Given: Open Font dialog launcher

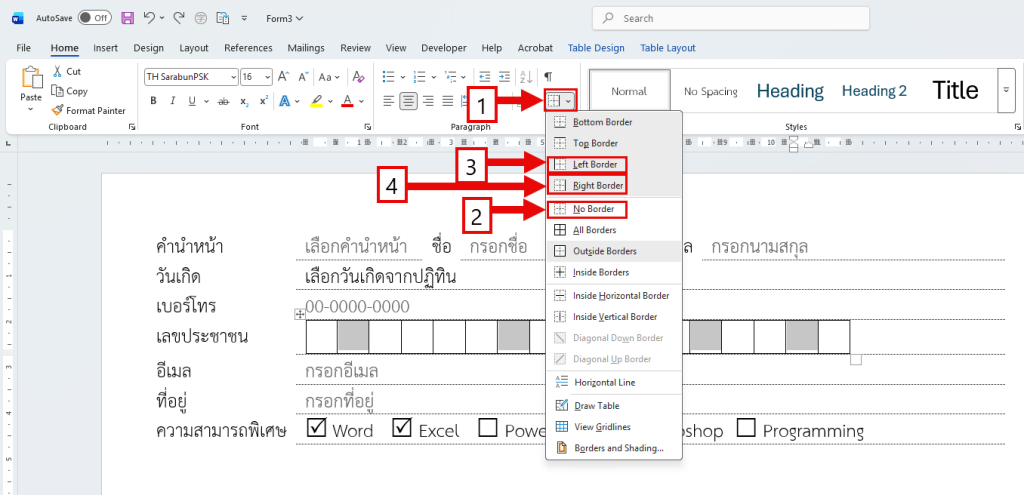Looking at the screenshot, I should pos(367,127).
